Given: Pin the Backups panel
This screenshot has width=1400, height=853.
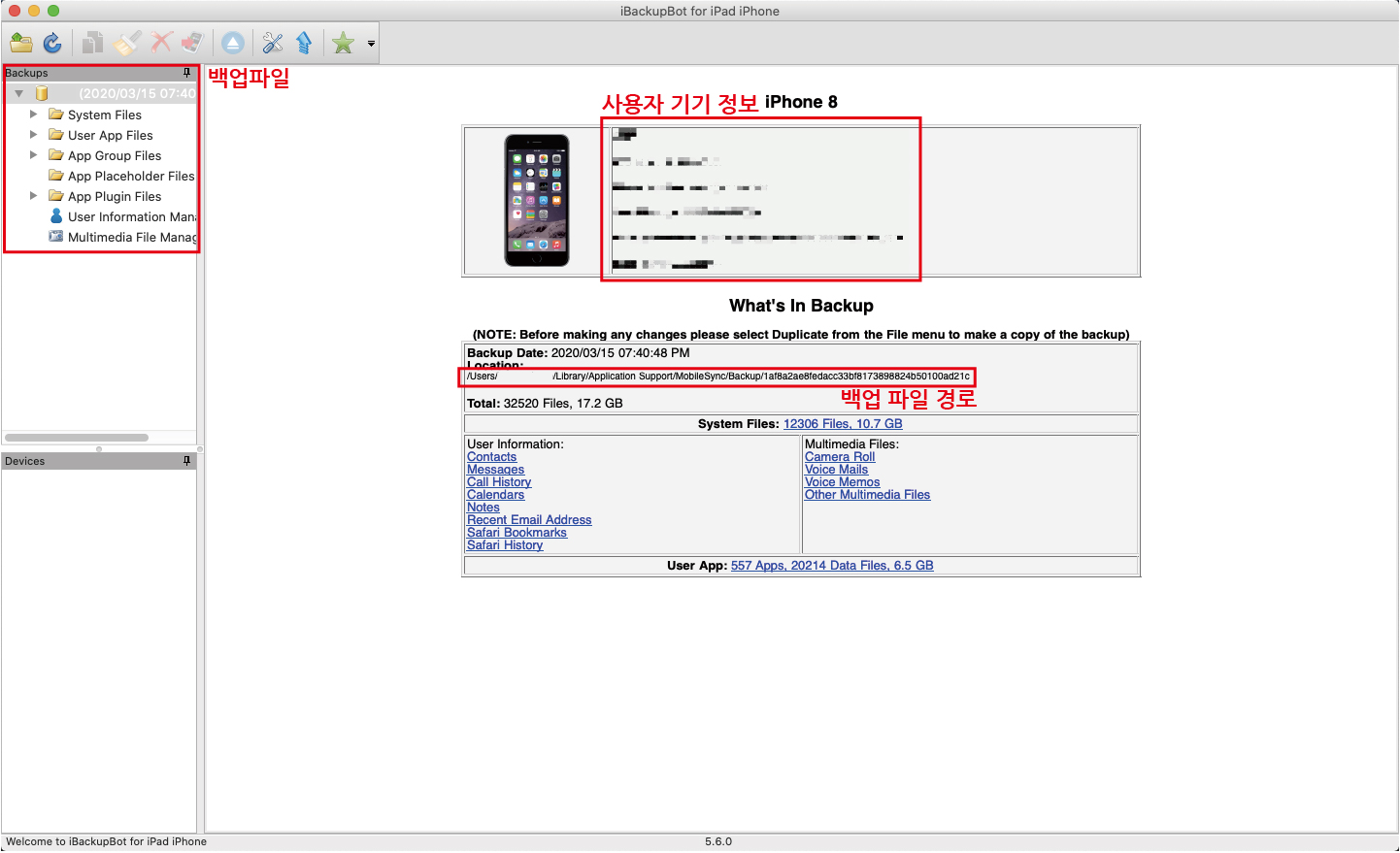Looking at the screenshot, I should pyautogui.click(x=187, y=73).
